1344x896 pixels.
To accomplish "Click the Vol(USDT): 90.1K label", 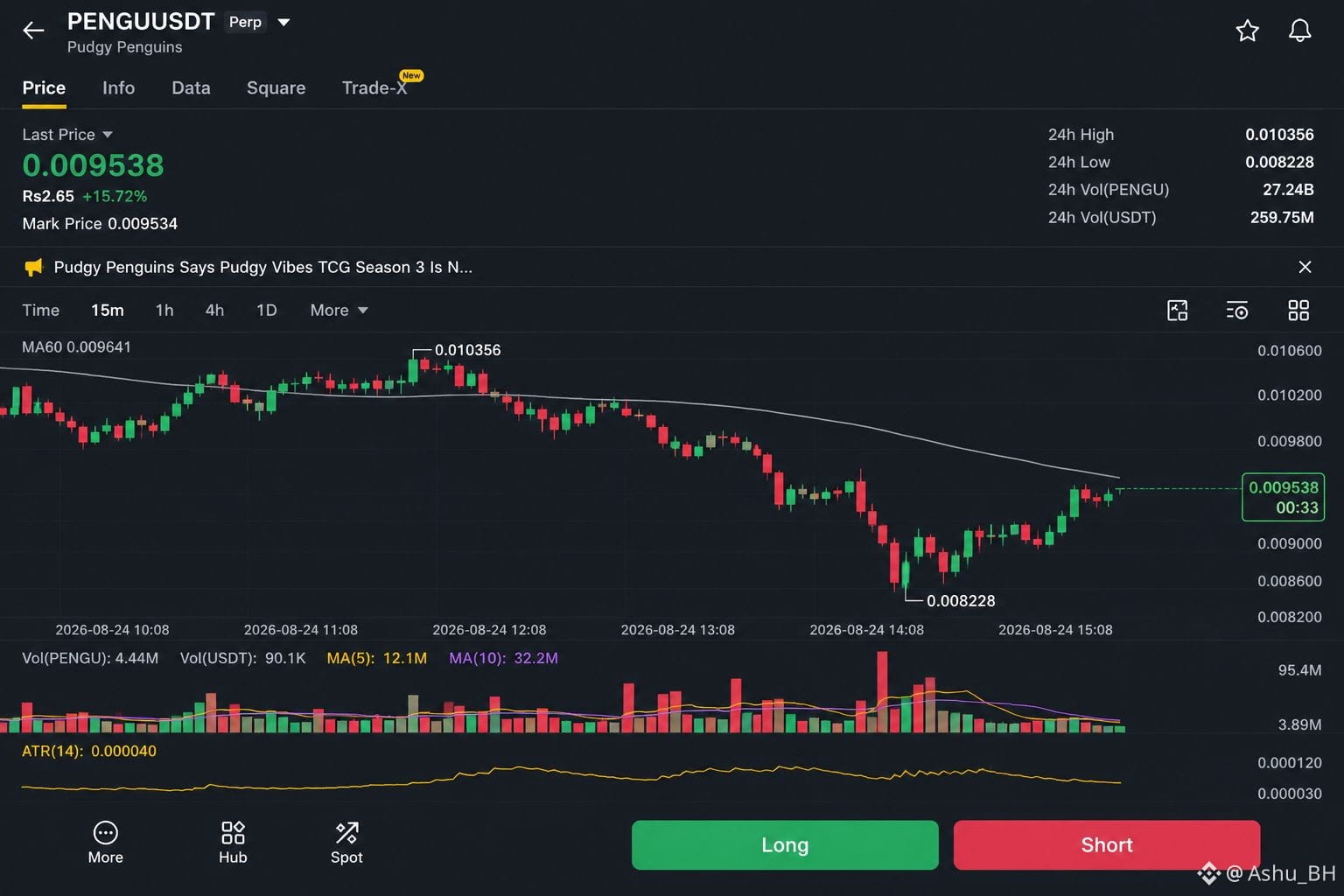I will point(242,658).
